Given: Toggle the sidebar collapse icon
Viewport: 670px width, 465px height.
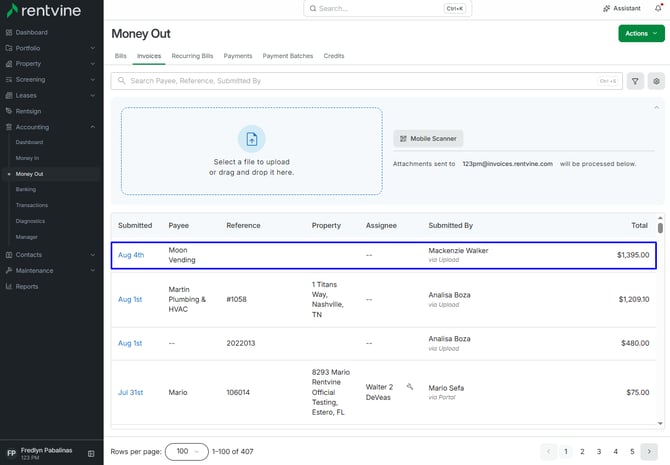Looking at the screenshot, I should click(x=91, y=453).
